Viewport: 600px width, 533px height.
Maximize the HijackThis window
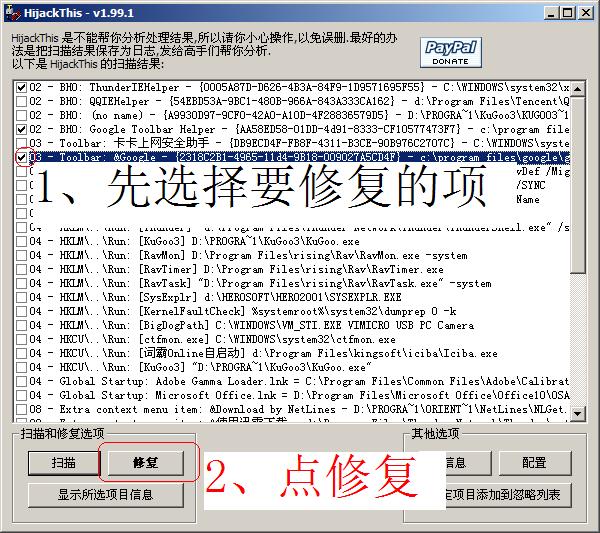tap(567, 13)
